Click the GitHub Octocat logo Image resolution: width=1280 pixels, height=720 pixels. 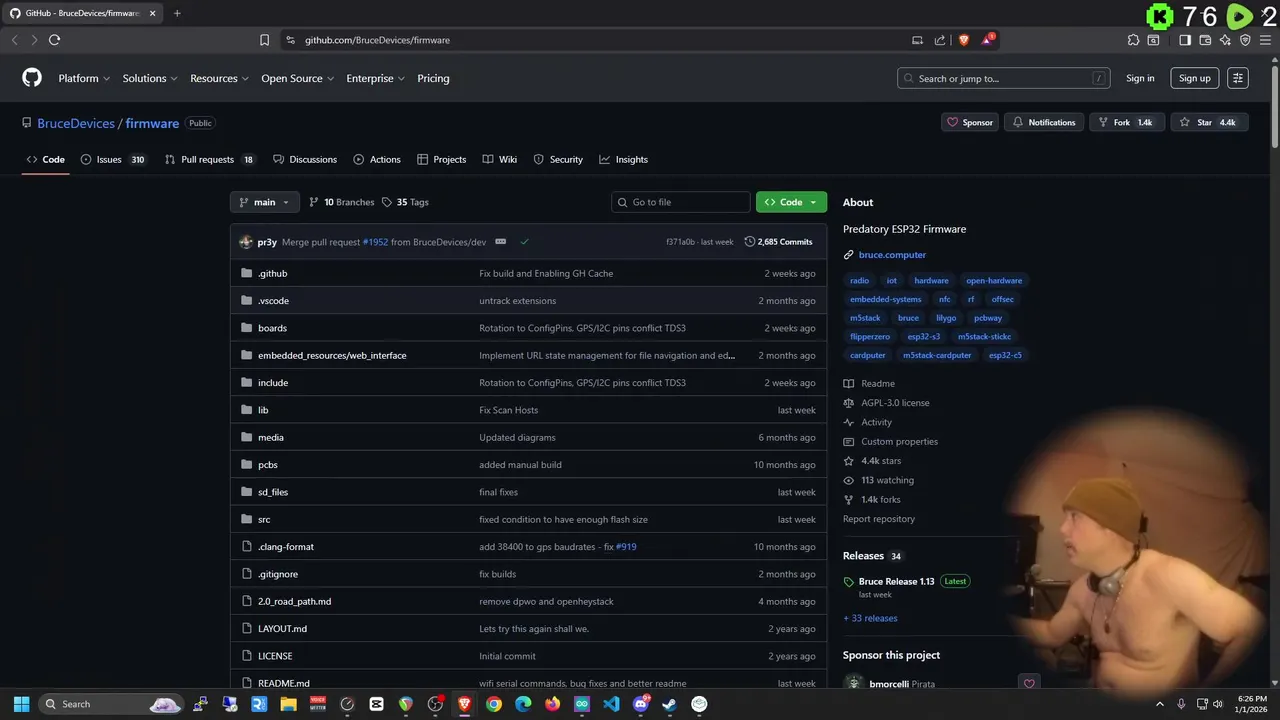(32, 78)
